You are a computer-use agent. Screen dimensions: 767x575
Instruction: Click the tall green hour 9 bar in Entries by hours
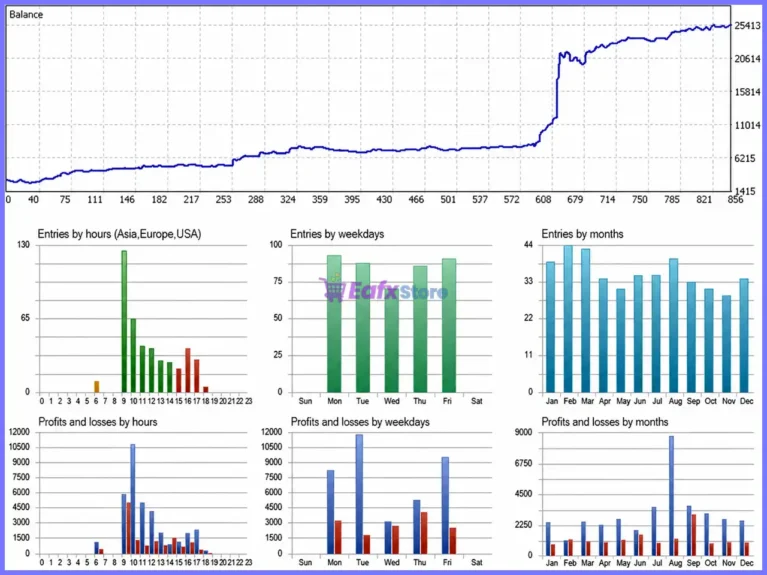tap(124, 322)
